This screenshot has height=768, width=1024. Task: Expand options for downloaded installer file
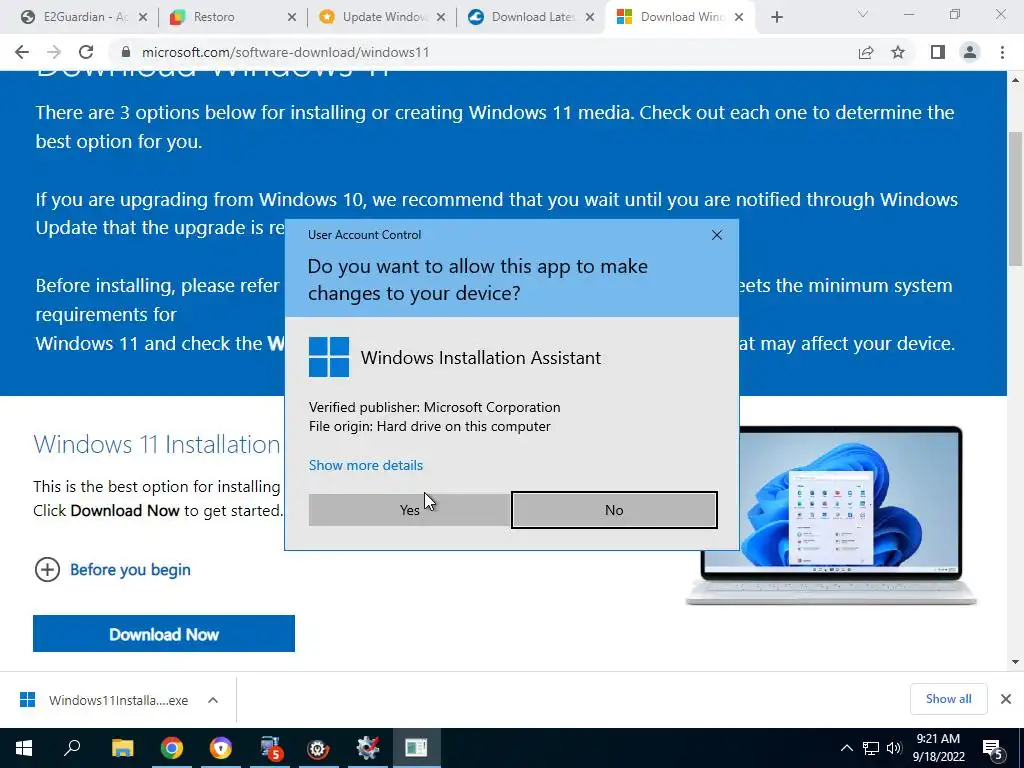pyautogui.click(x=213, y=700)
